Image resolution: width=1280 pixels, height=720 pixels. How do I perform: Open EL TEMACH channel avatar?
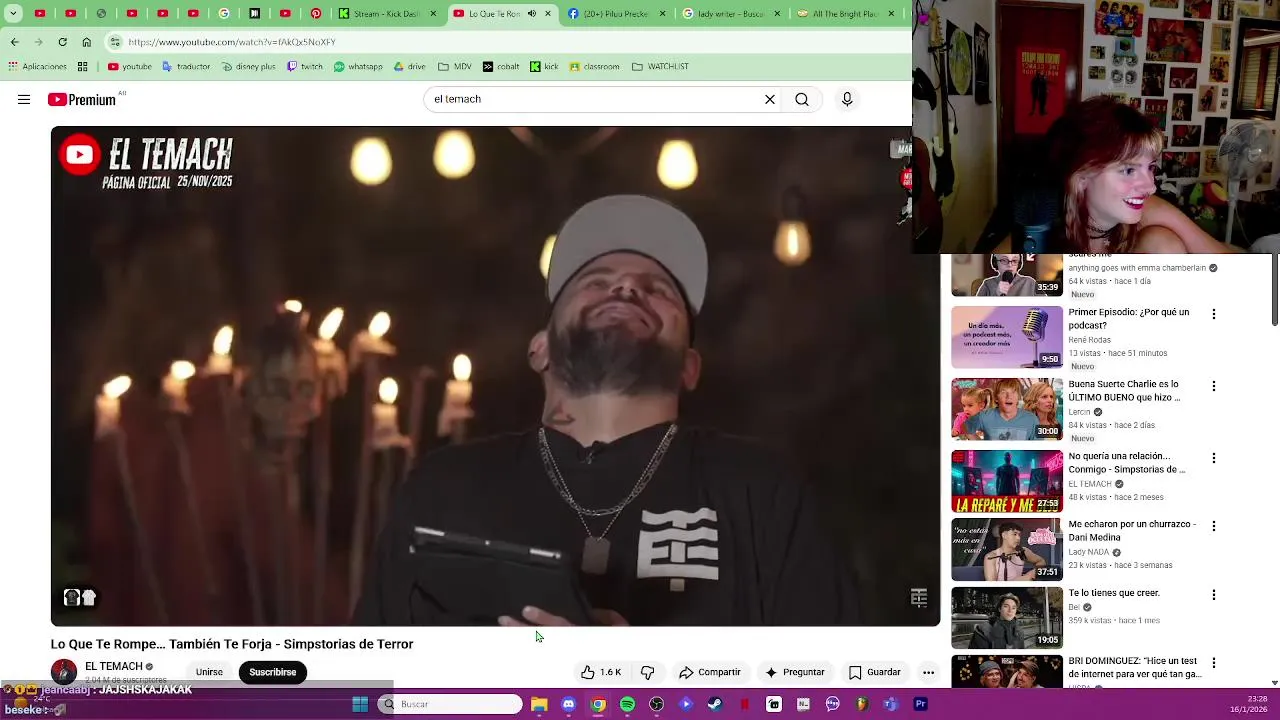(64, 672)
